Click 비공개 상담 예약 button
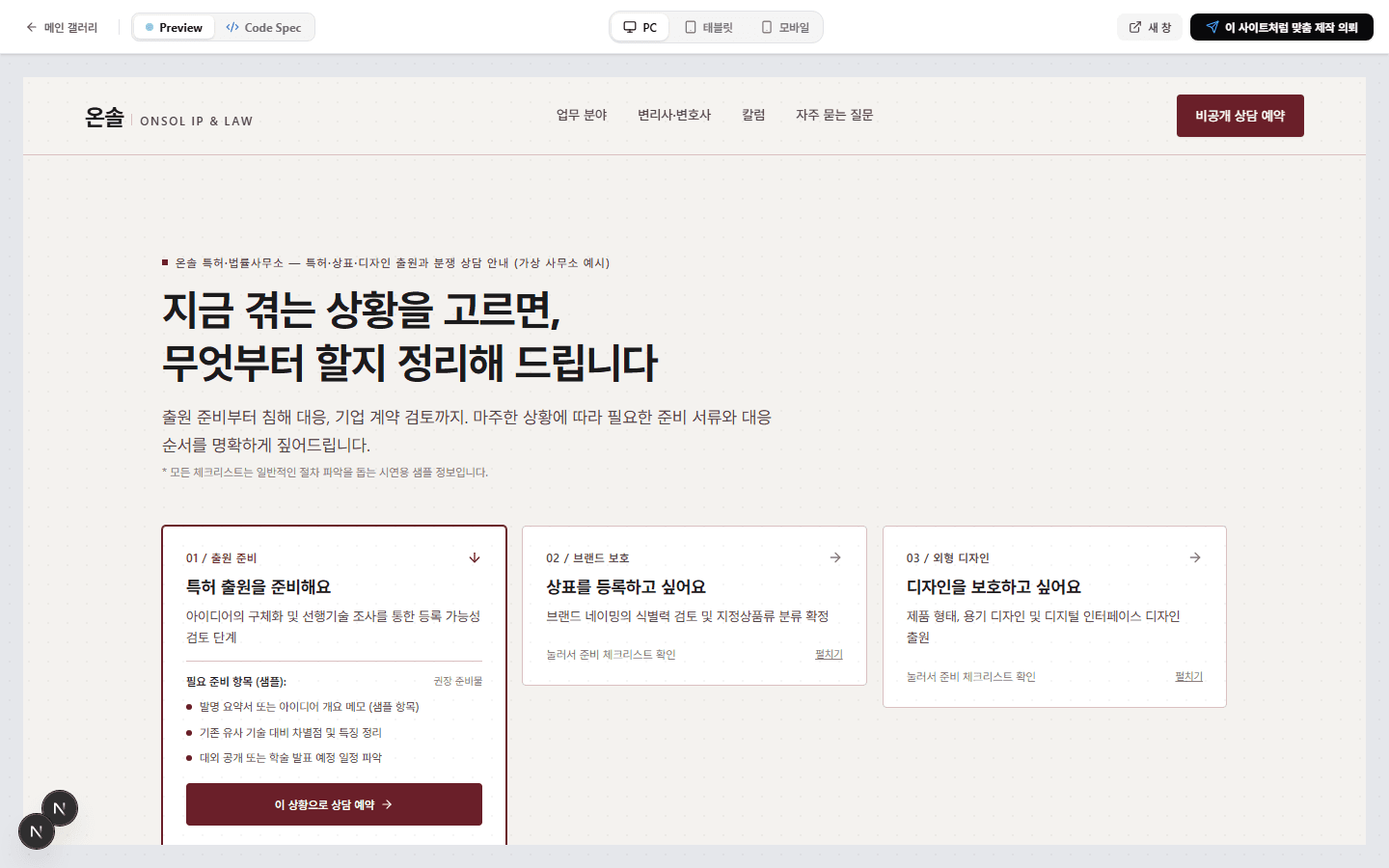1389x868 pixels. coord(1240,116)
